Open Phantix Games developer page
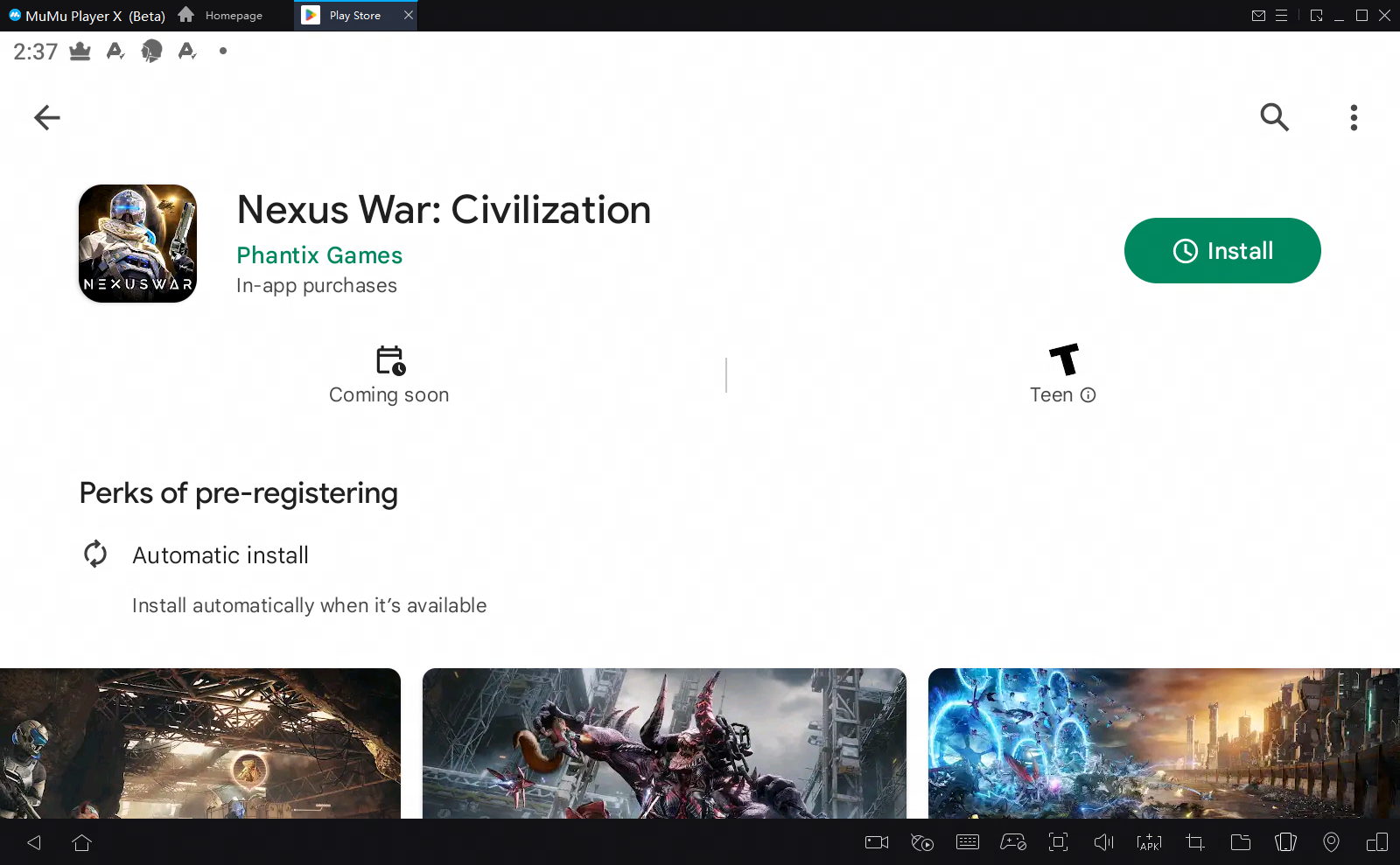The height and width of the screenshot is (865, 1400). [319, 255]
